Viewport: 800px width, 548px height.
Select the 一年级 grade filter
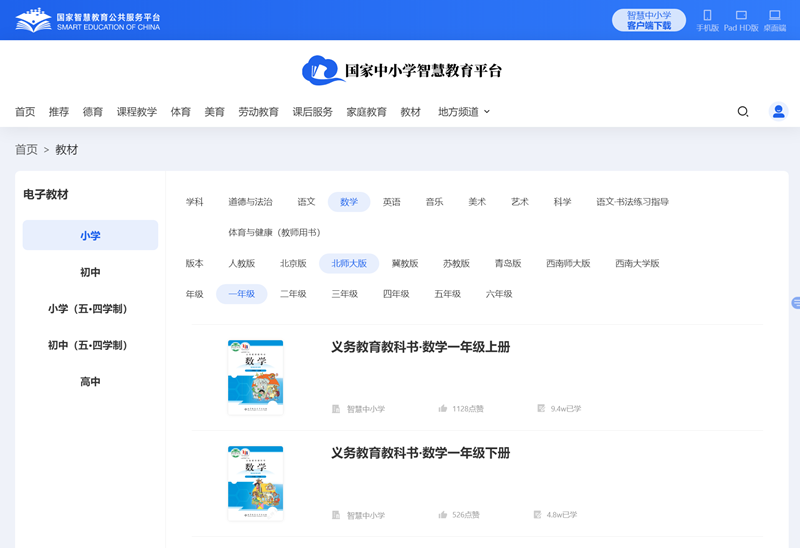[241, 294]
